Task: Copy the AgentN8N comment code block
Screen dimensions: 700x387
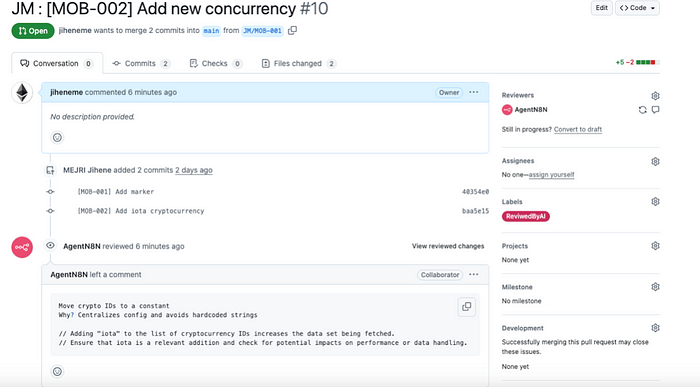Action: point(467,307)
